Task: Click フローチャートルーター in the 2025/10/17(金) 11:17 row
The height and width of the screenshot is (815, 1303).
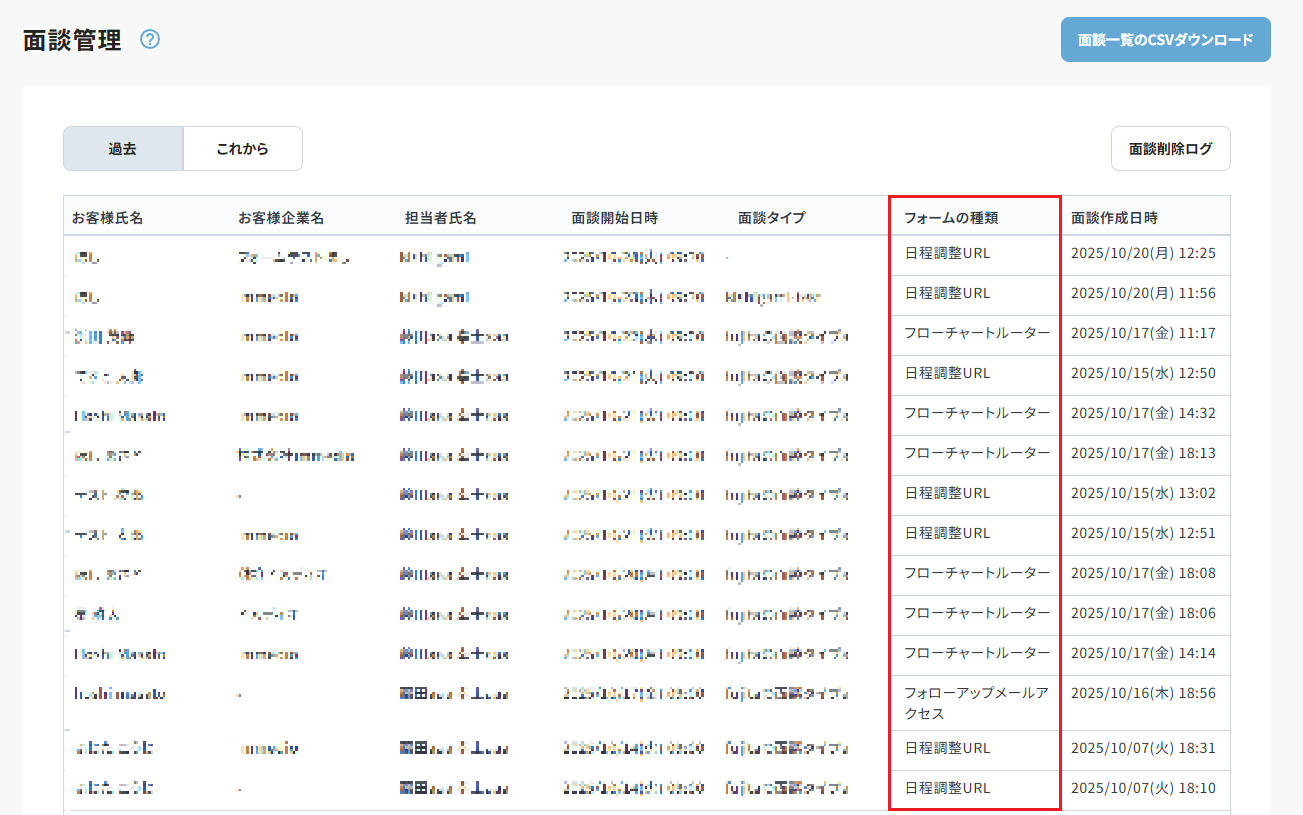Action: 977,333
